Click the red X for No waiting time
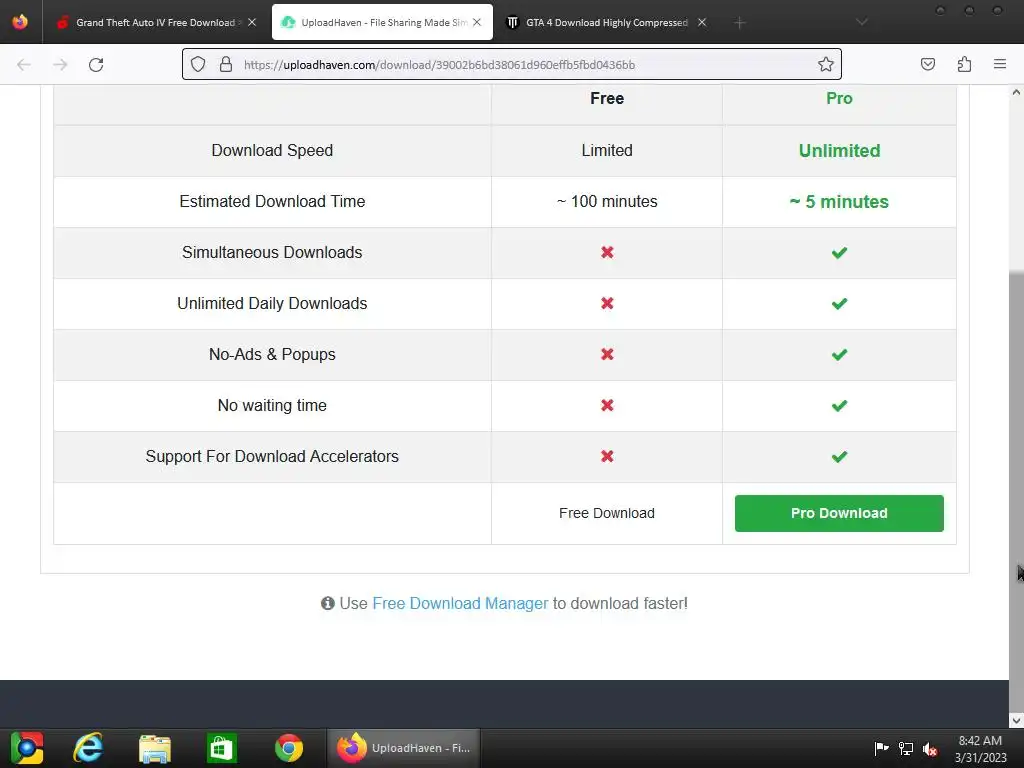 click(x=607, y=405)
